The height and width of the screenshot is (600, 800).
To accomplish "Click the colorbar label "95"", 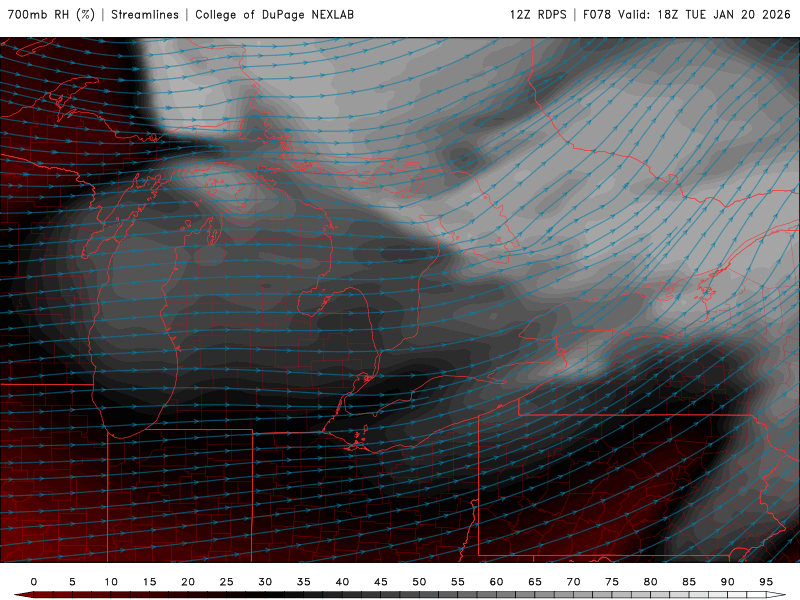I will tap(766, 582).
